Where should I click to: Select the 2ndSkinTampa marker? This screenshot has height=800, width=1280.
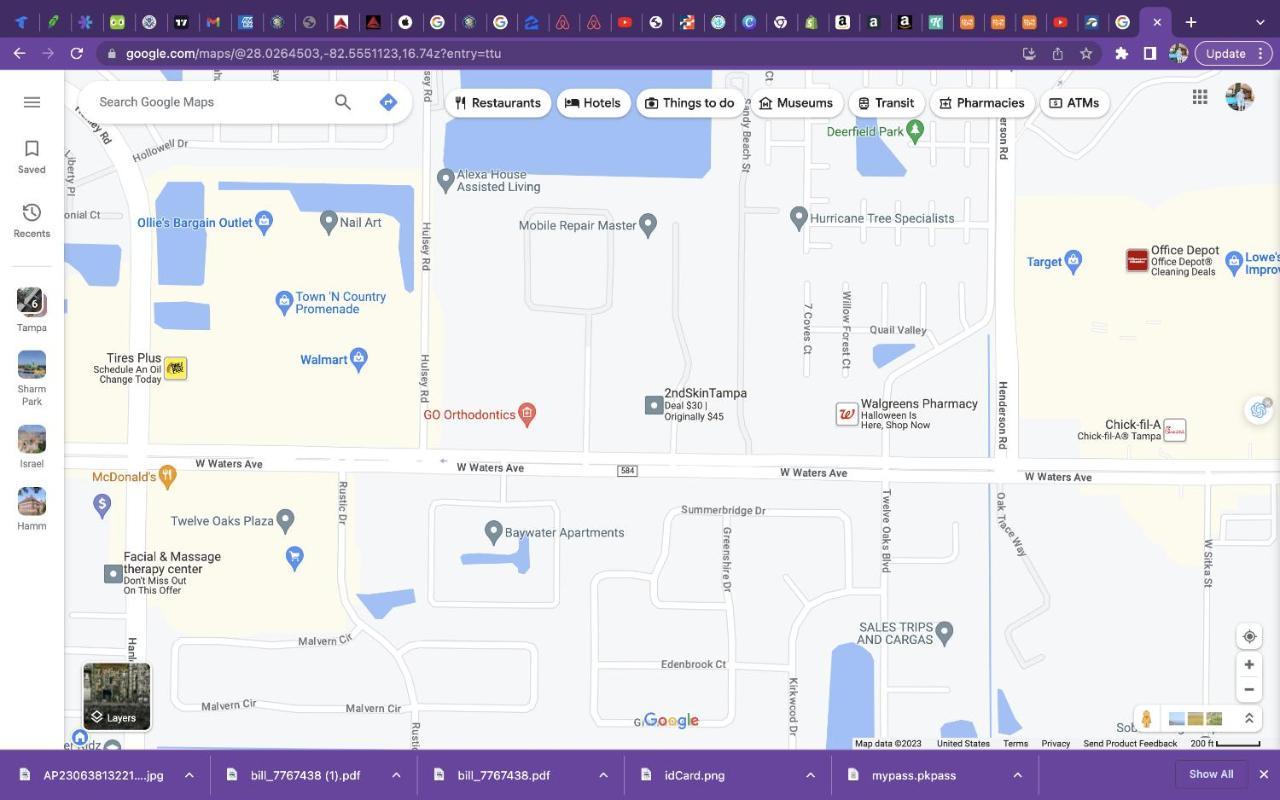pyautogui.click(x=654, y=405)
